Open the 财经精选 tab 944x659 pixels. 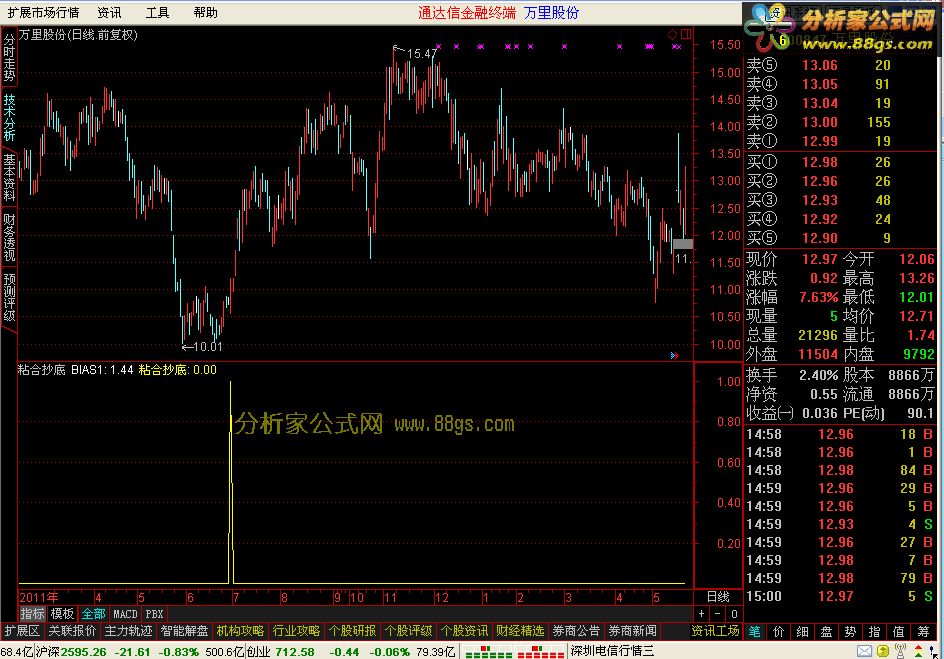520,631
